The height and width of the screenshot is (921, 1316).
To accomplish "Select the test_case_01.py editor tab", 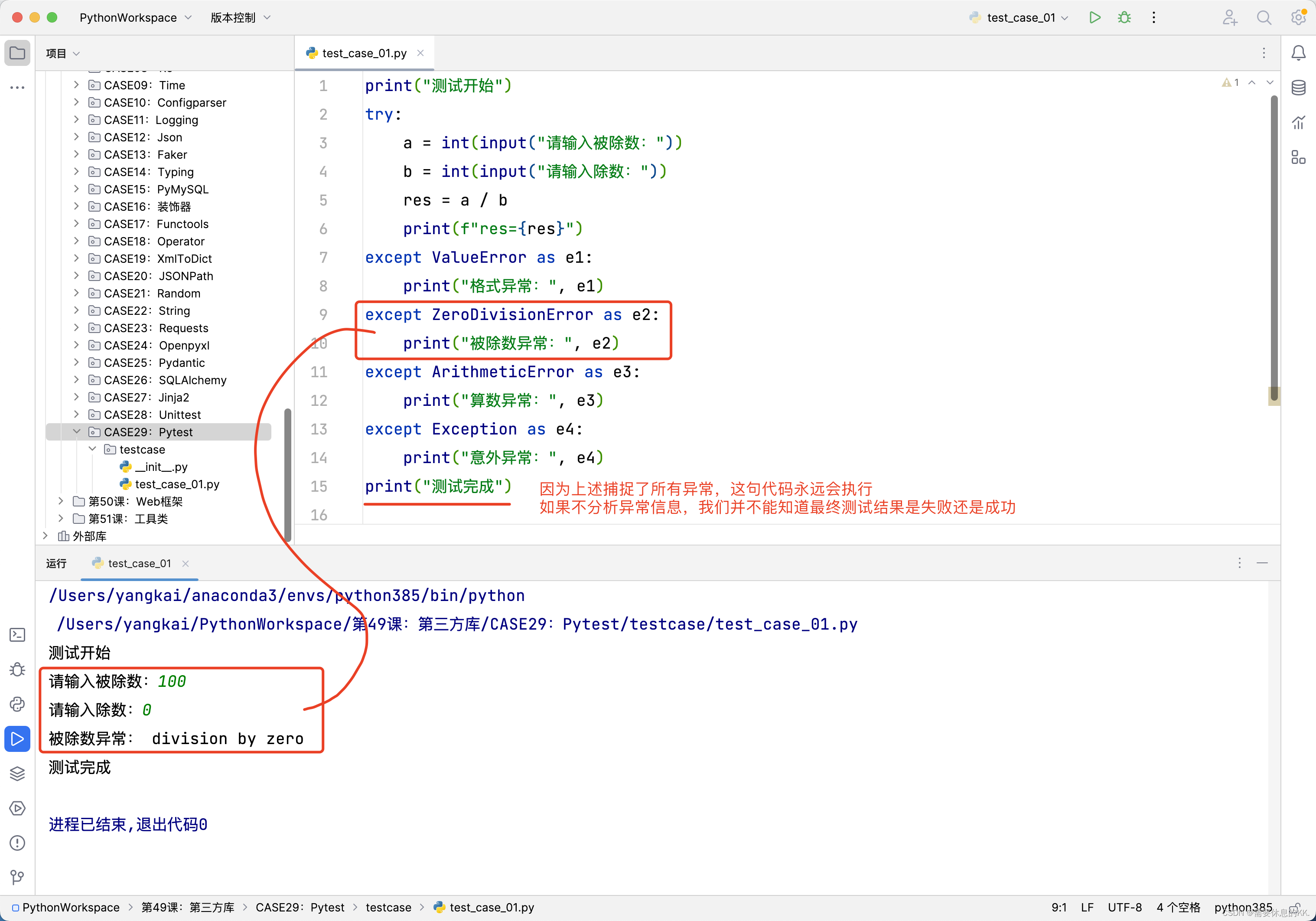I will point(364,53).
